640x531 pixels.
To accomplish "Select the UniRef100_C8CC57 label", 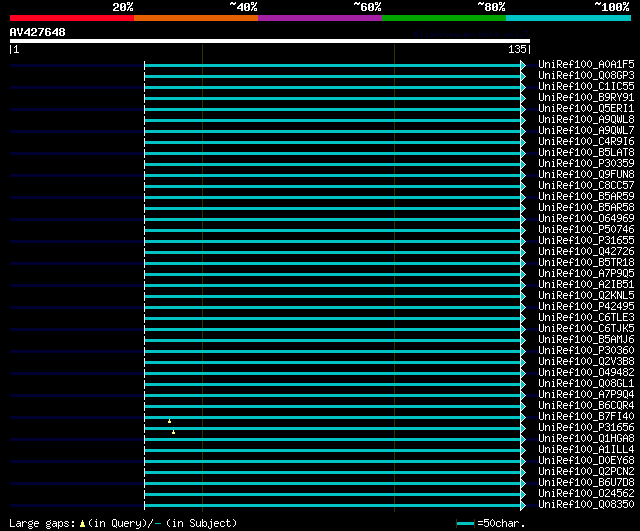I will pyautogui.click(x=586, y=186).
